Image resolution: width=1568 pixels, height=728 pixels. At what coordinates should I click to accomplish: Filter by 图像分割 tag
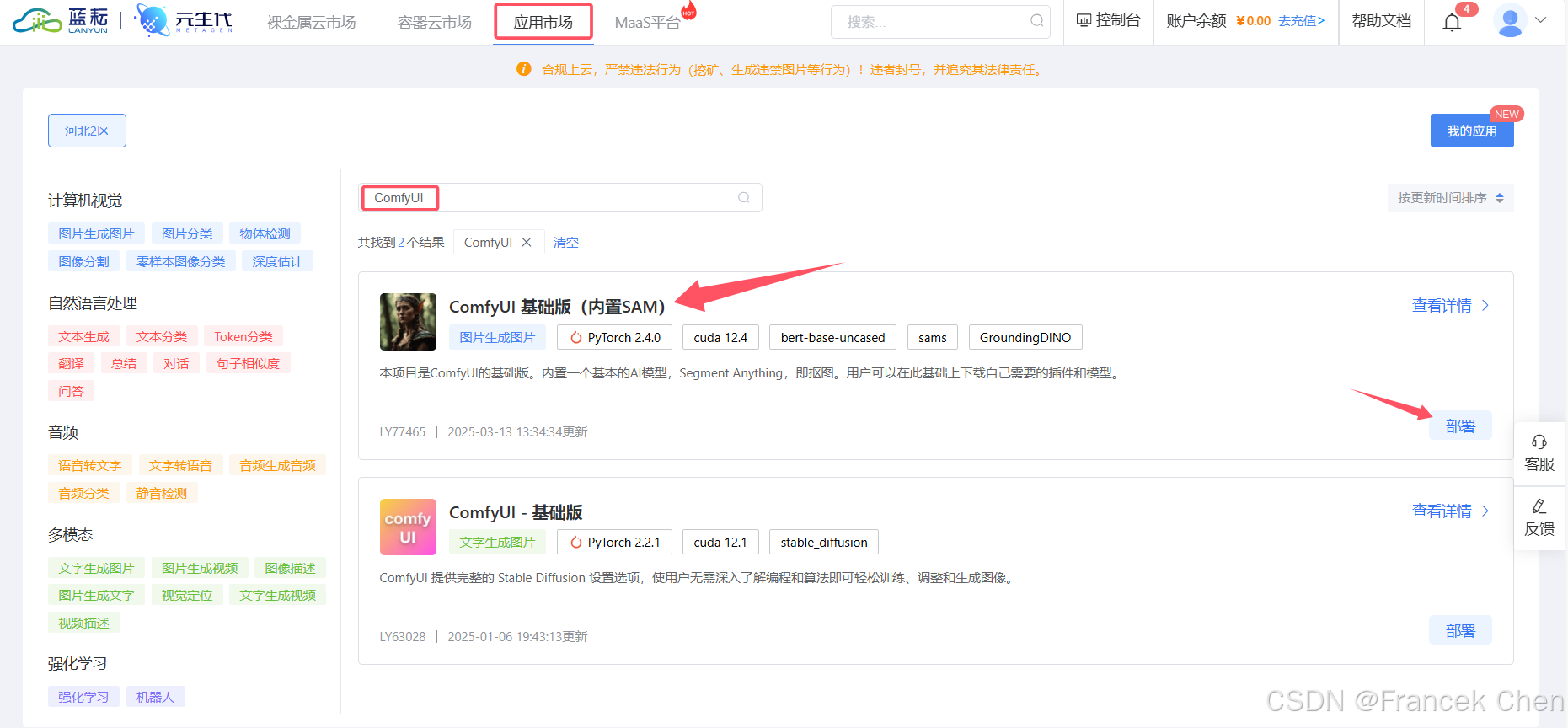tap(83, 261)
